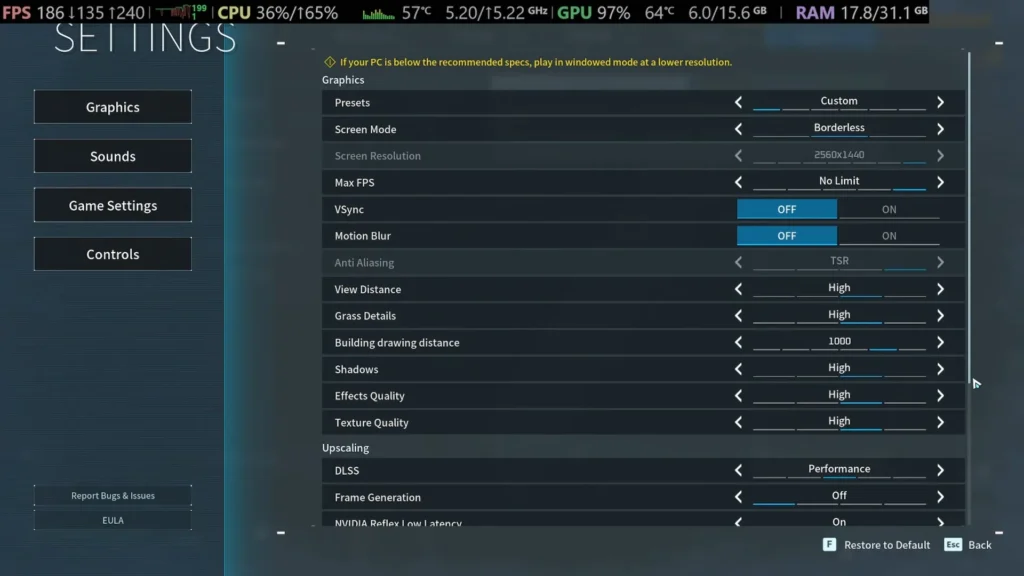Raise Grass Details with right arrow
This screenshot has width=1024, height=576.
point(940,315)
